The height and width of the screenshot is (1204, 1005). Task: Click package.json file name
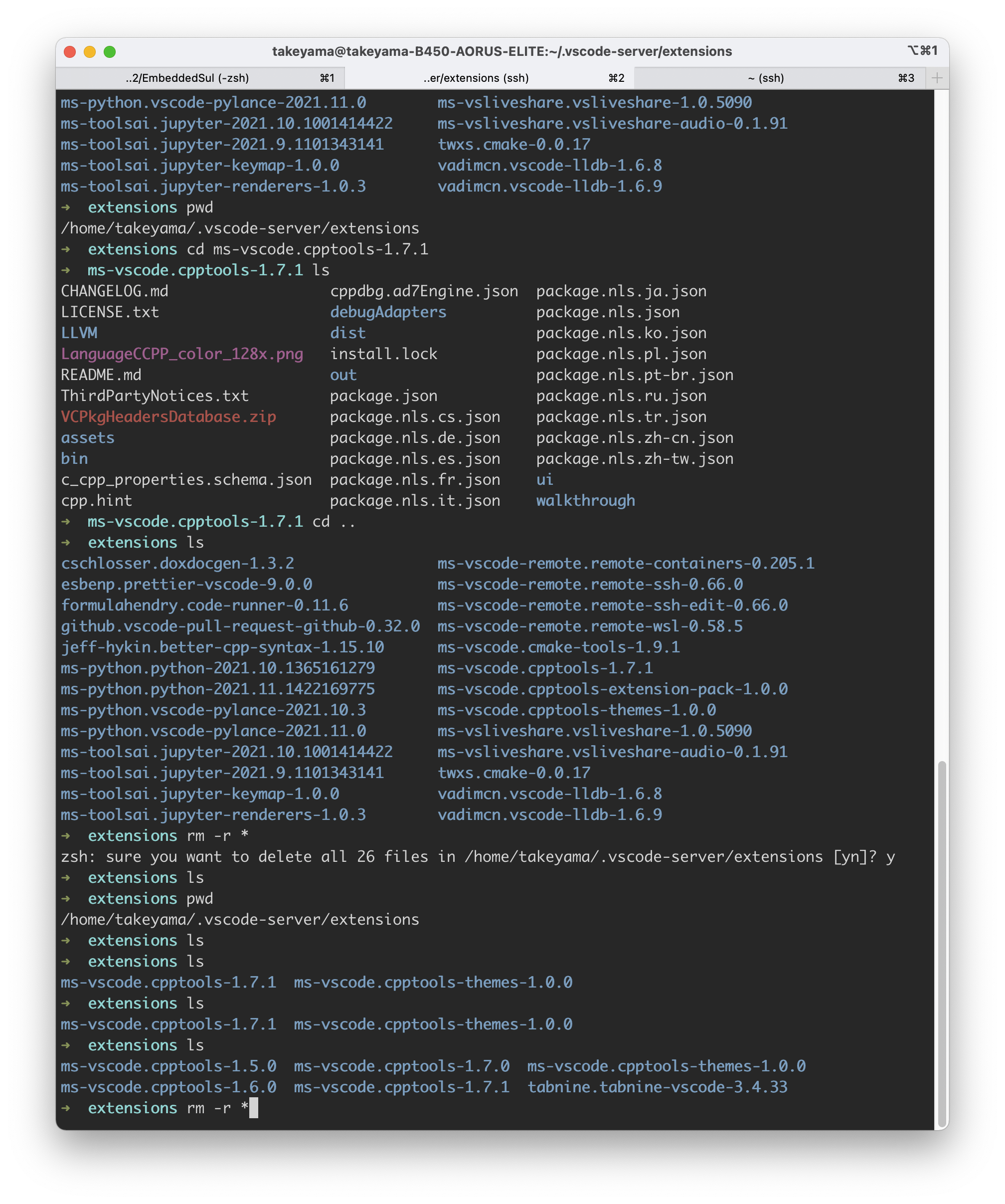(383, 396)
